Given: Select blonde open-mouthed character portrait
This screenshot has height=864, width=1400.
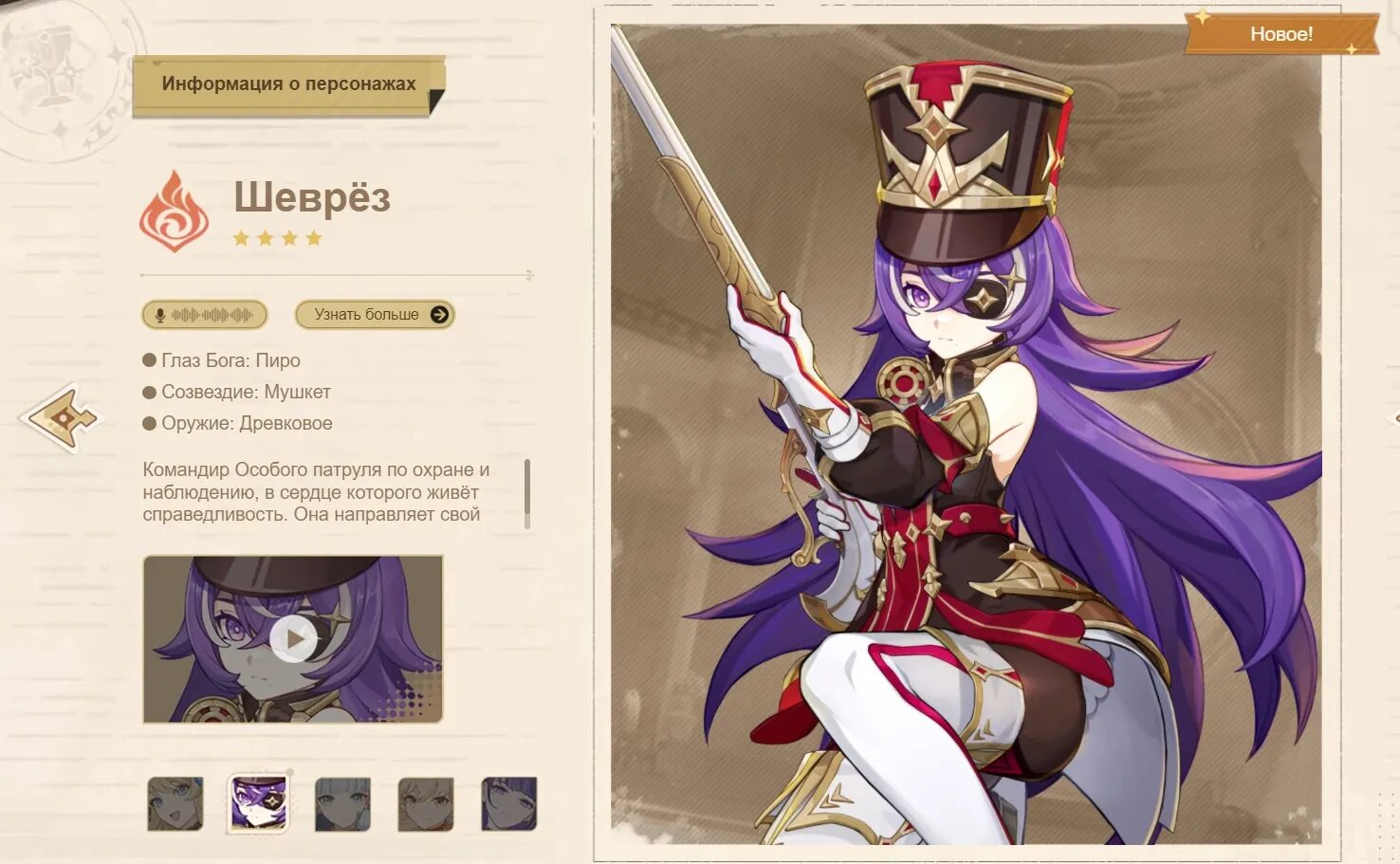Looking at the screenshot, I should pos(175,804).
